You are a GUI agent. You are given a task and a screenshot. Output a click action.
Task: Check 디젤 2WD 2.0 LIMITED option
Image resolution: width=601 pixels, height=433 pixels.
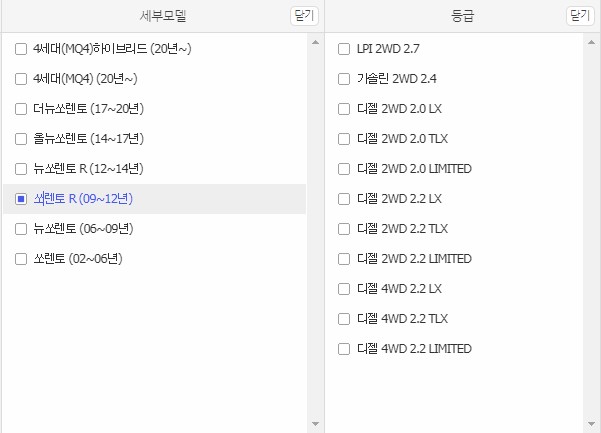tap(344, 169)
